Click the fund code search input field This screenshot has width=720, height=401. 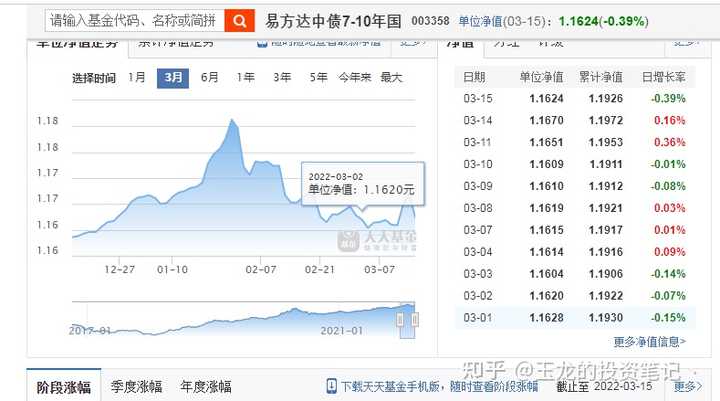135,21
